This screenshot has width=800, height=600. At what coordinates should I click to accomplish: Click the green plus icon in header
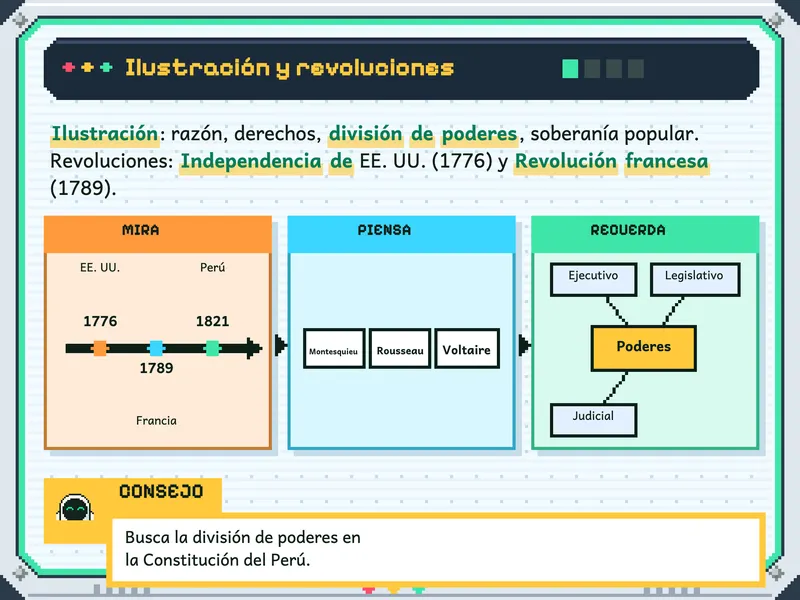point(107,67)
